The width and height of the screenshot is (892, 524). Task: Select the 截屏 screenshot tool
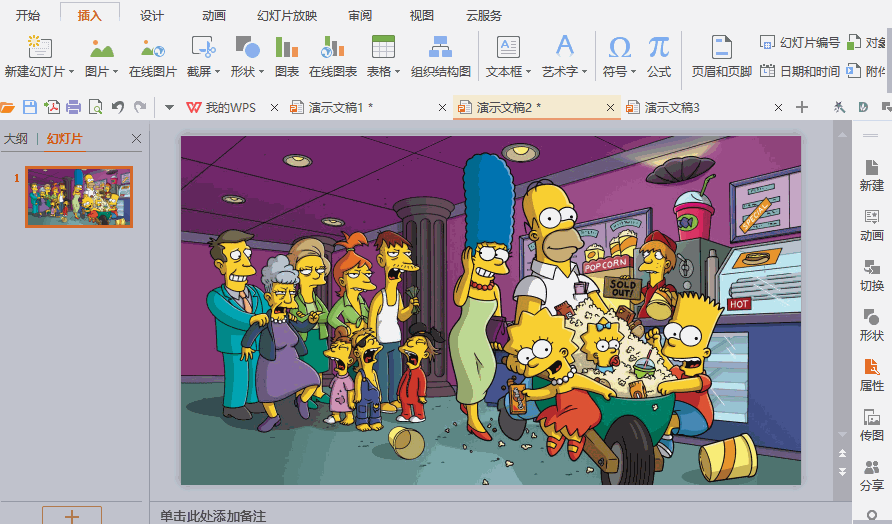click(x=204, y=47)
